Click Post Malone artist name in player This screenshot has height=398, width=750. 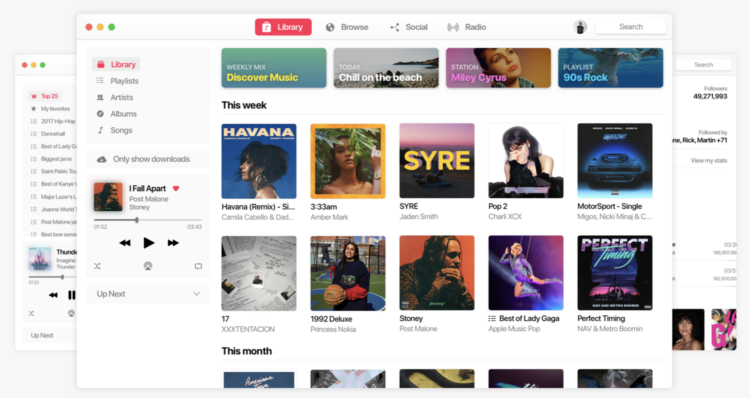click(x=149, y=199)
